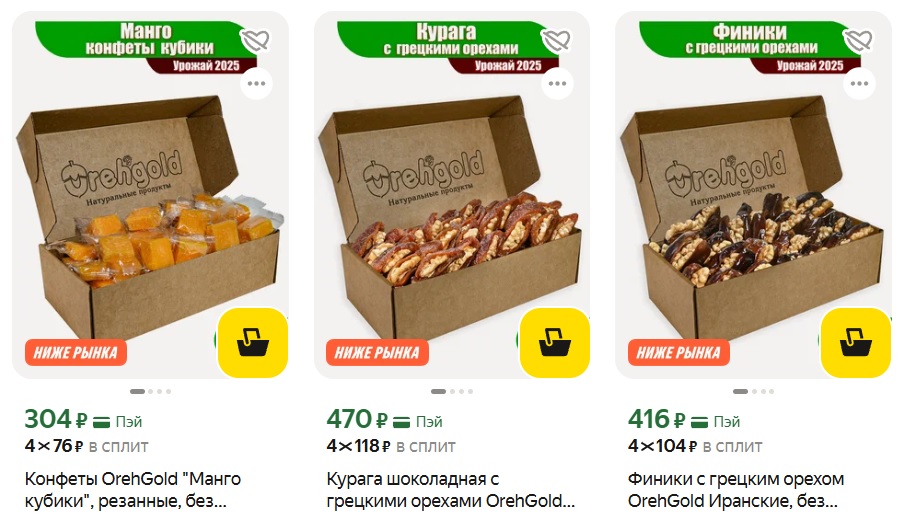This screenshot has height=514, width=902.
Task: Open Курага шоколадная с грецкими орехами title
Action: pos(450,490)
